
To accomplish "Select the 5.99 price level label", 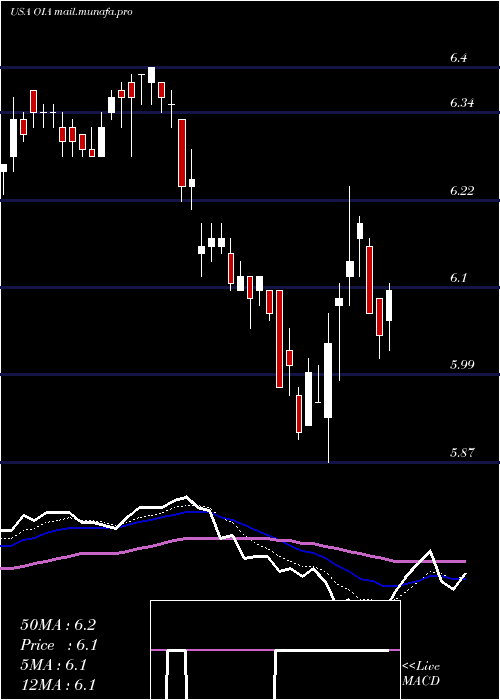I will [462, 365].
